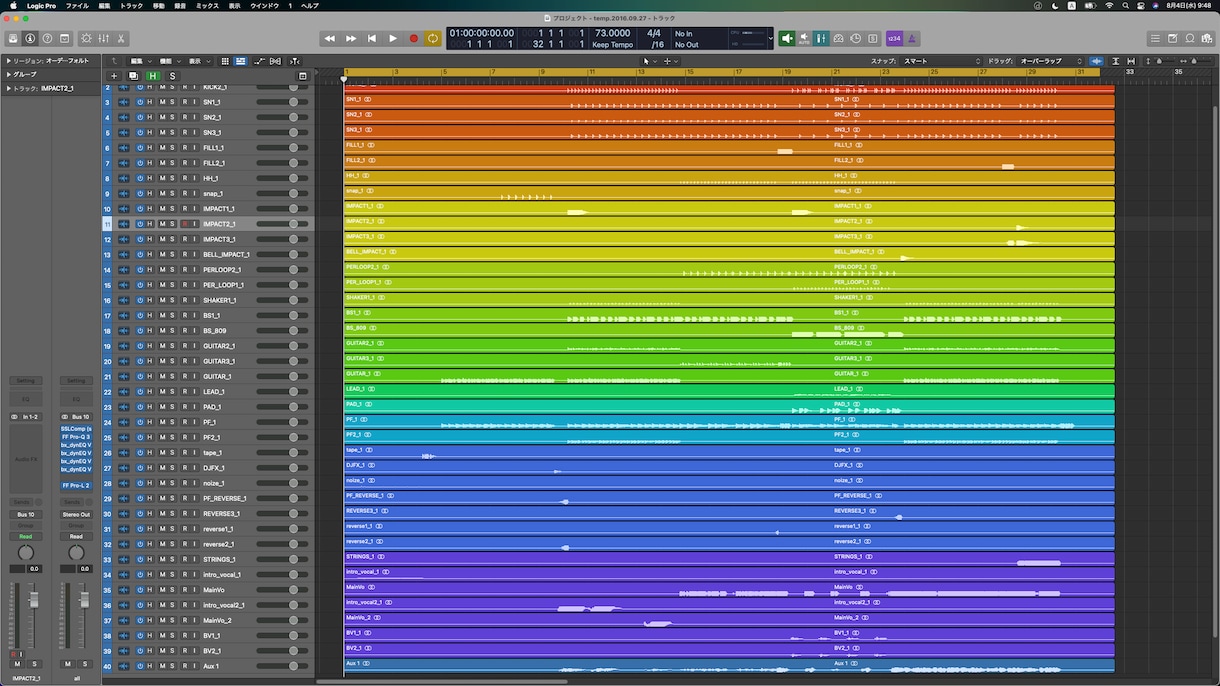Open the トラック menu in the menu bar

[x=131, y=6]
